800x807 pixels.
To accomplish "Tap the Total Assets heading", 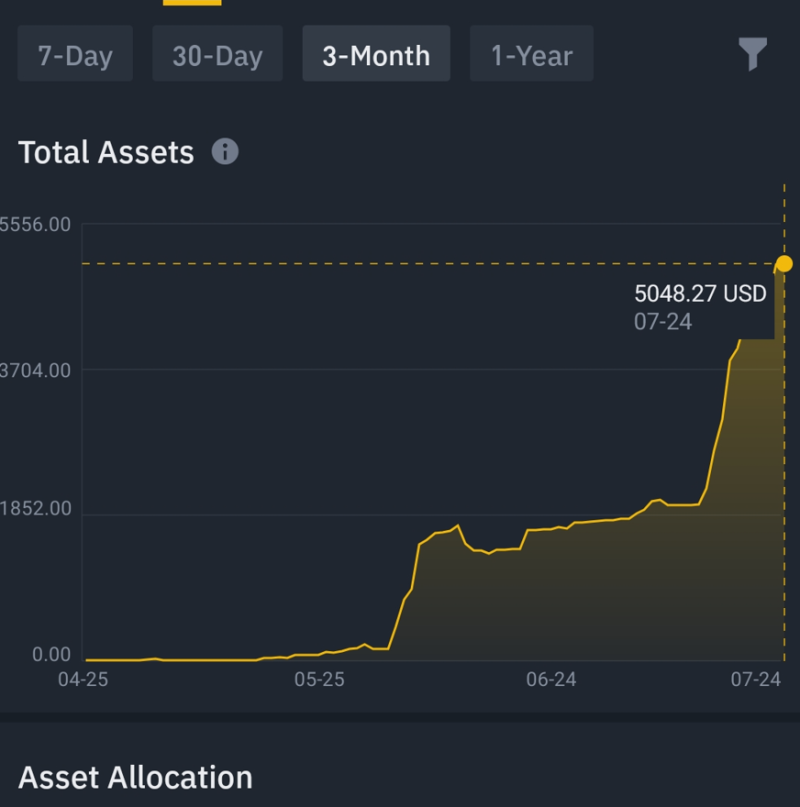I will coord(106,152).
